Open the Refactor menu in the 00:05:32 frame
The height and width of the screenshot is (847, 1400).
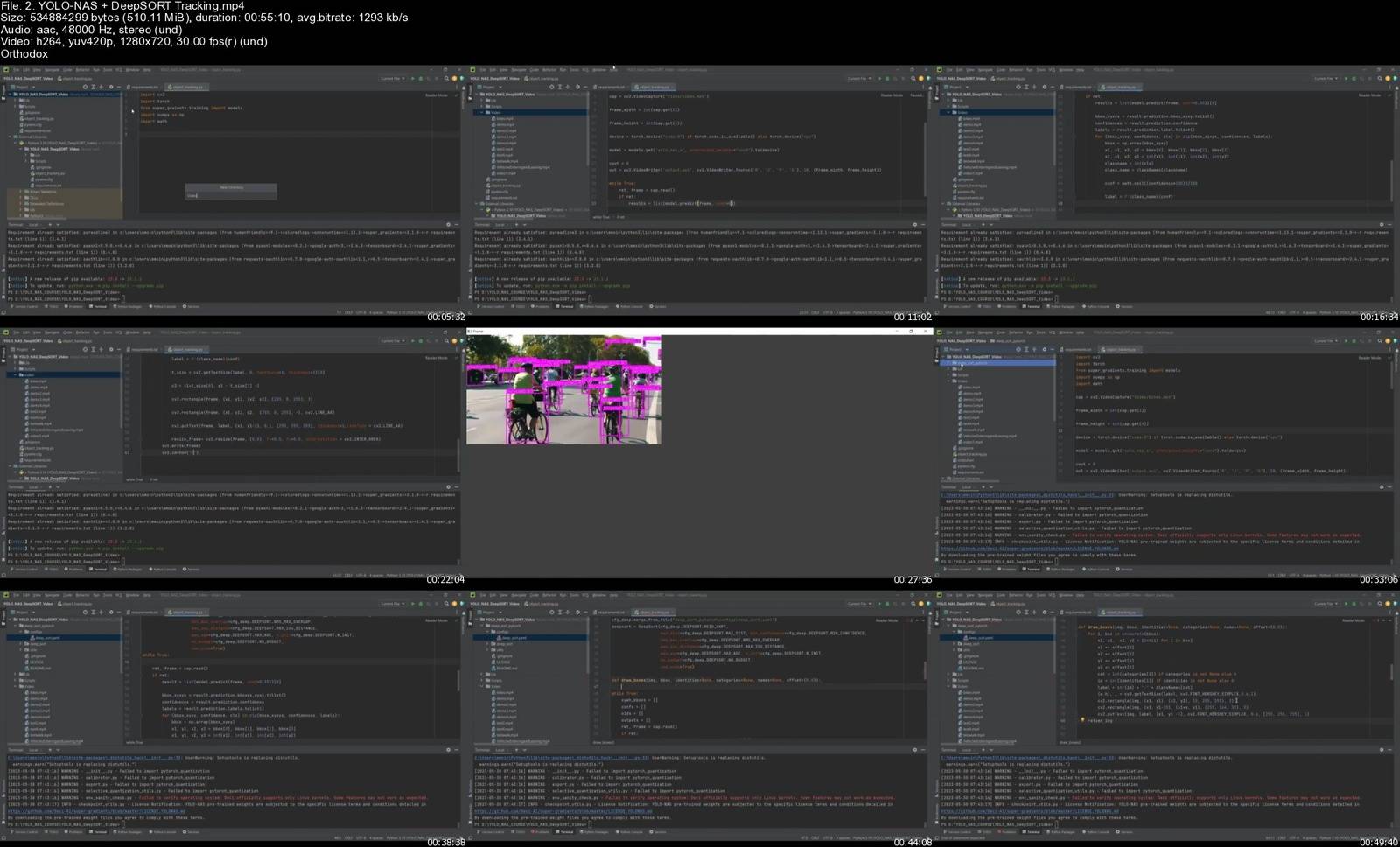(82, 70)
